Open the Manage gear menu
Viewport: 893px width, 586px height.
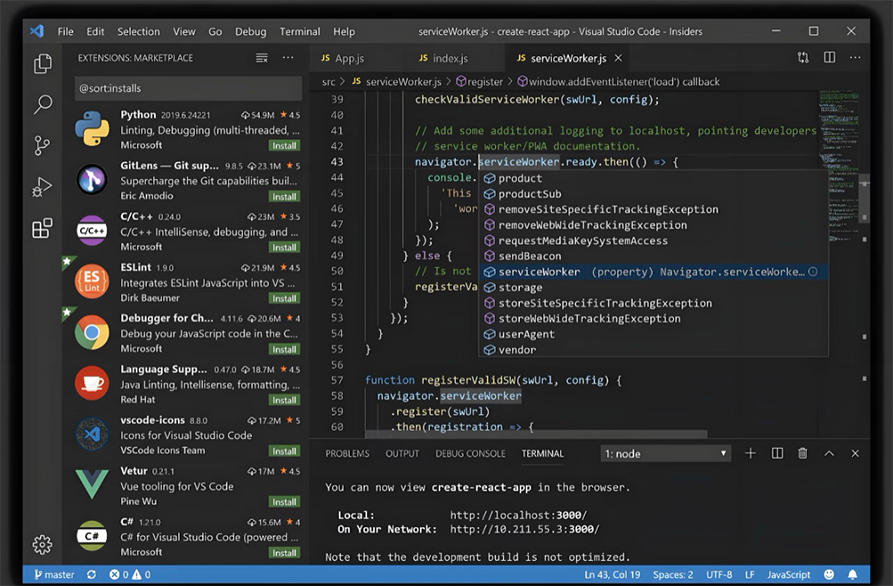point(42,545)
